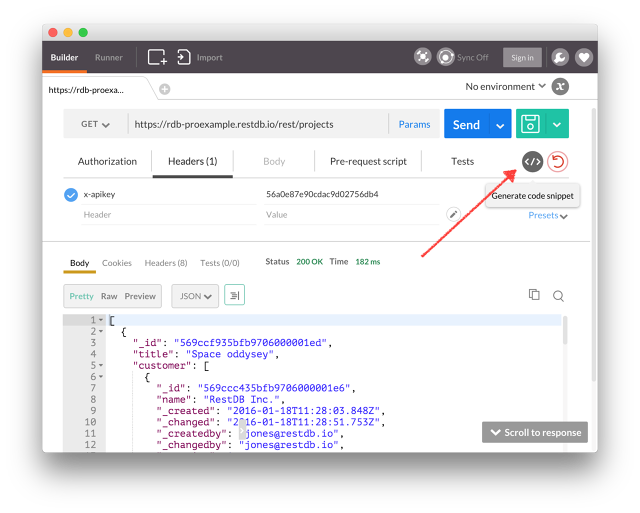Copy response with the clipboard icon
This screenshot has width=640, height=513.
click(534, 295)
